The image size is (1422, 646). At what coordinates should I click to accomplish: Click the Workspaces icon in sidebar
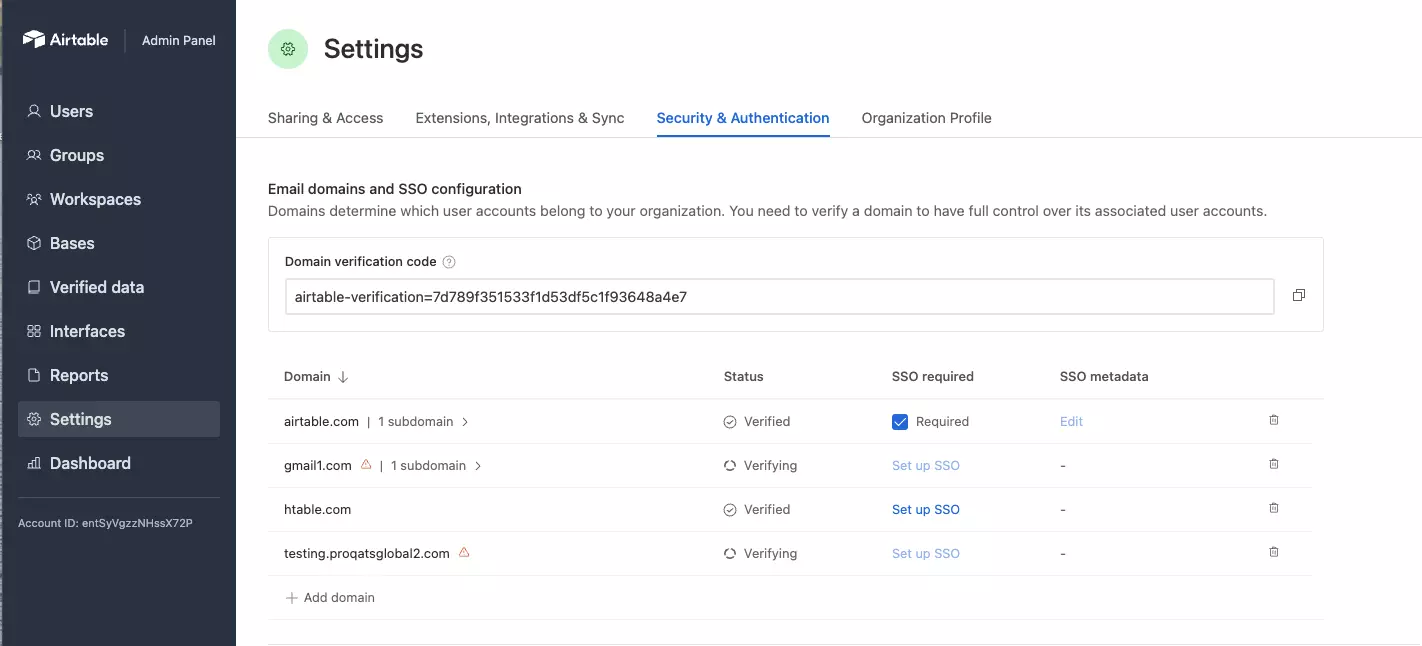coord(34,199)
